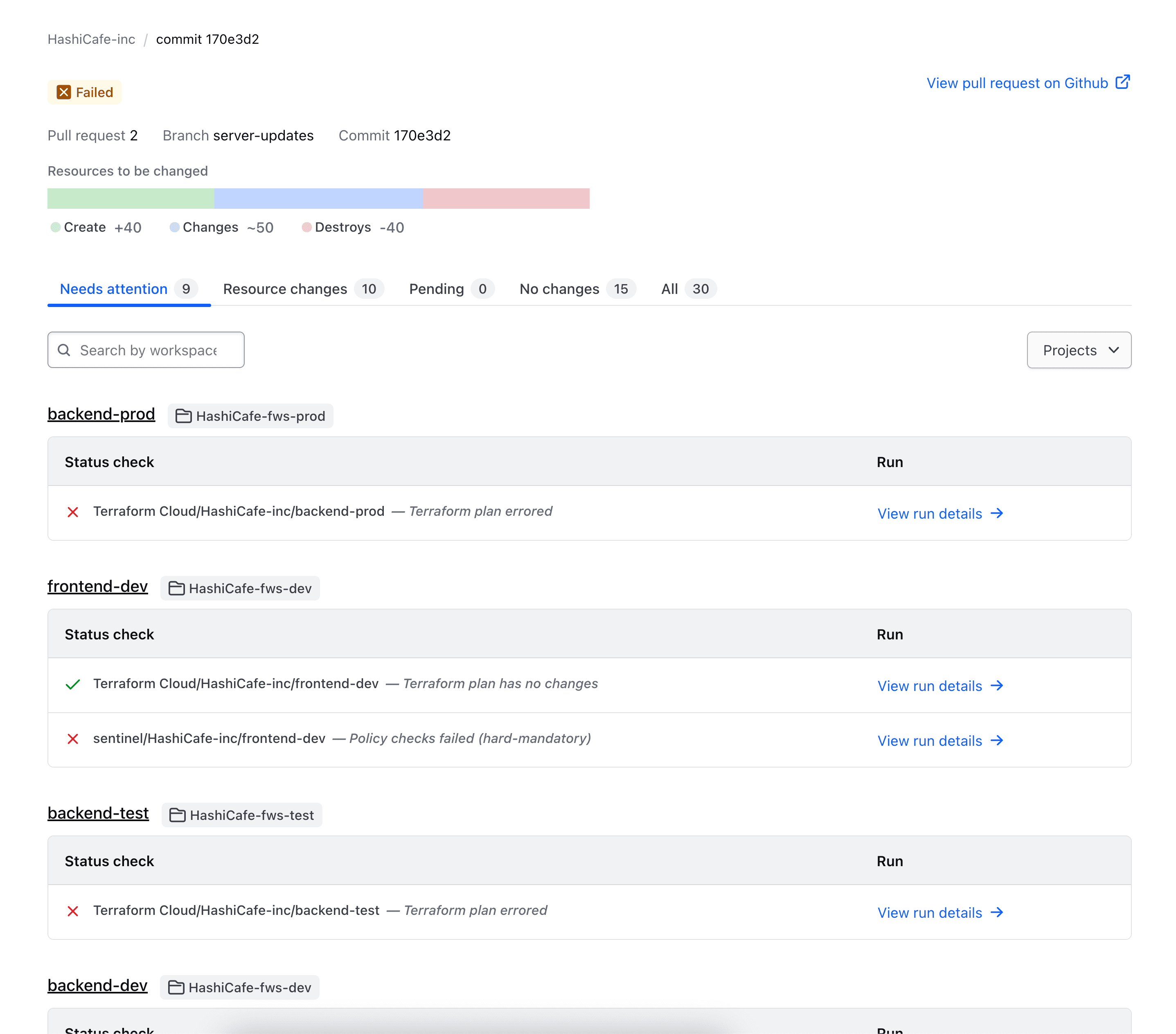Click the arrow icon next to backend-test's View run details
The image size is (1176, 1034).
(x=997, y=912)
